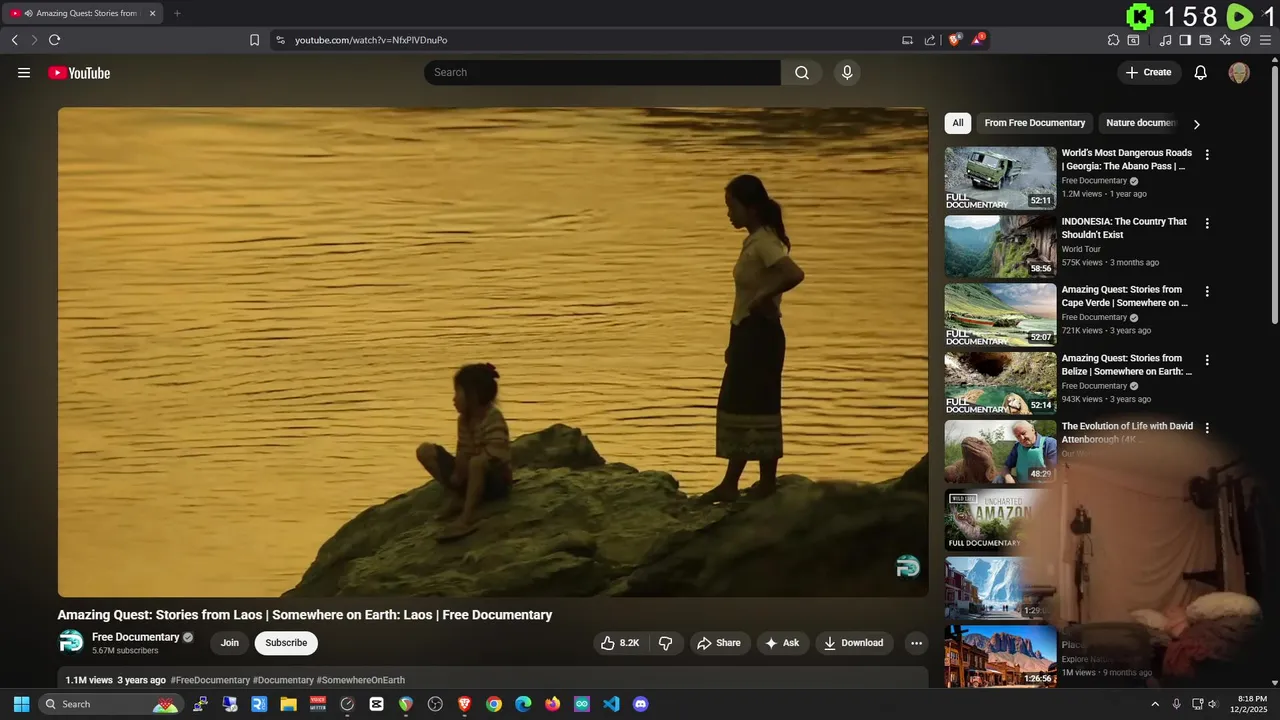Screen dimensions: 1280x720
Task: Open options for Belize video
Action: (1207, 360)
